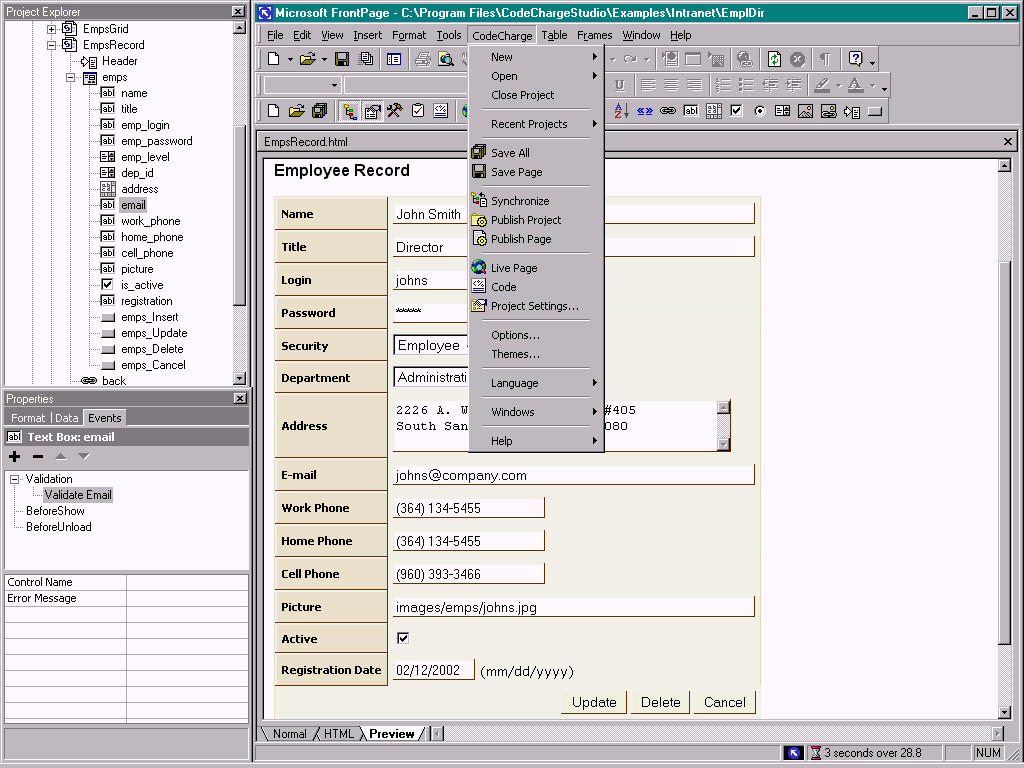Click the Update button on the form

pos(594,702)
